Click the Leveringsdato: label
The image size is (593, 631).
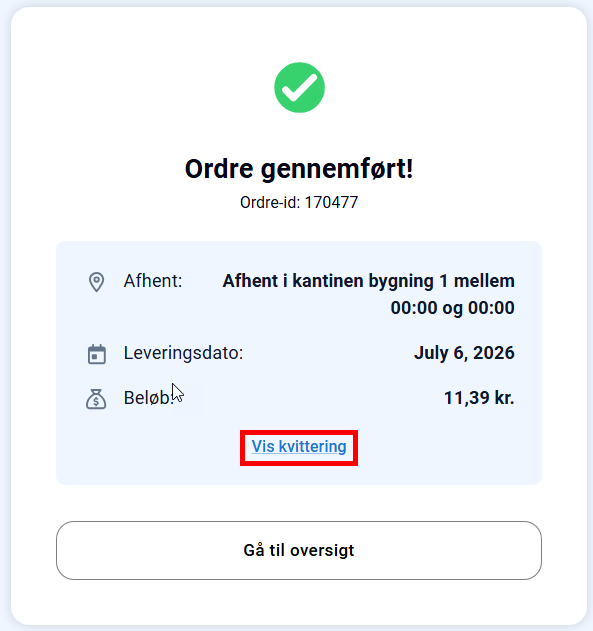[183, 353]
